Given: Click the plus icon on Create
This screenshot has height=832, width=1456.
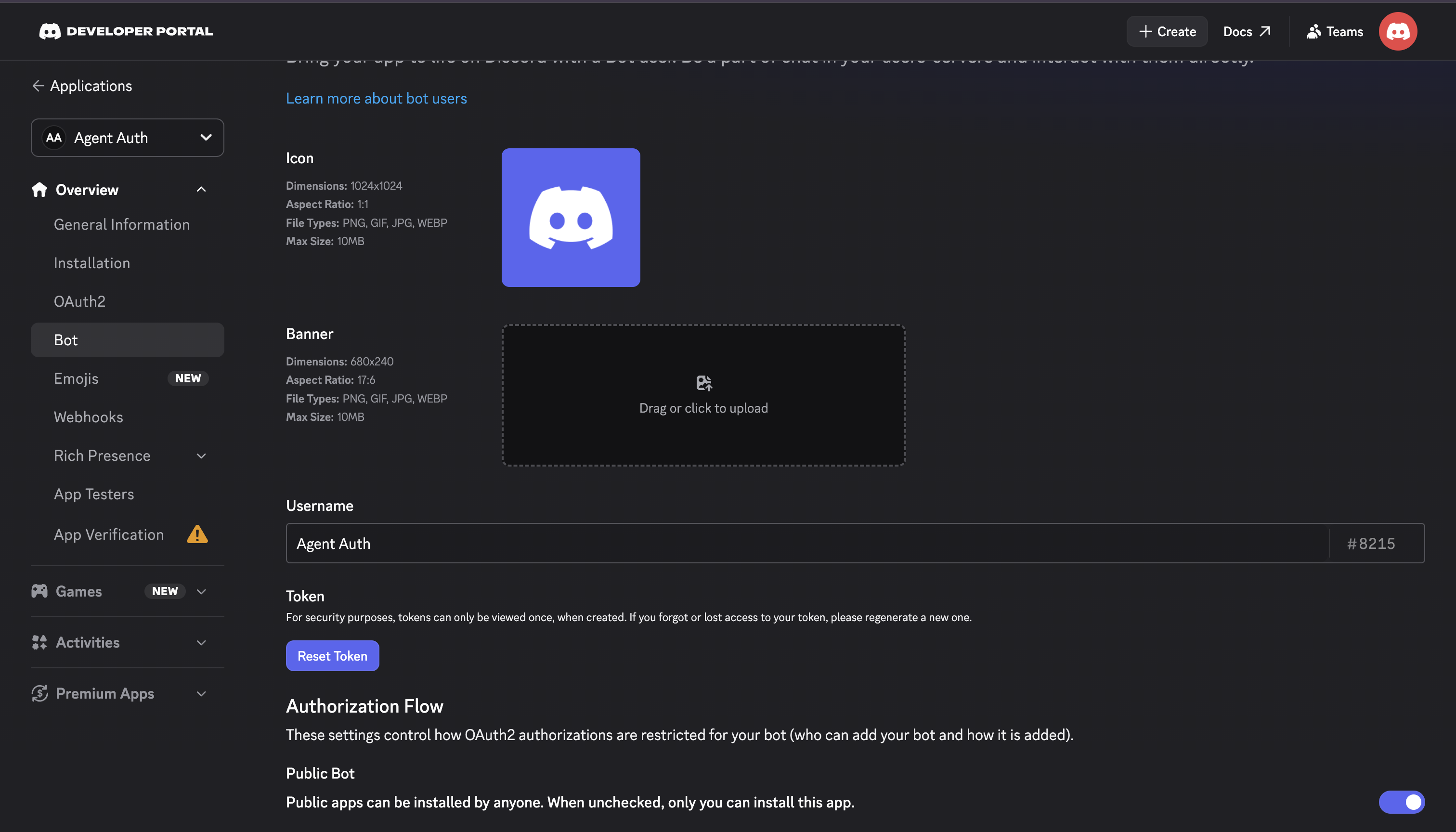Looking at the screenshot, I should (x=1145, y=31).
